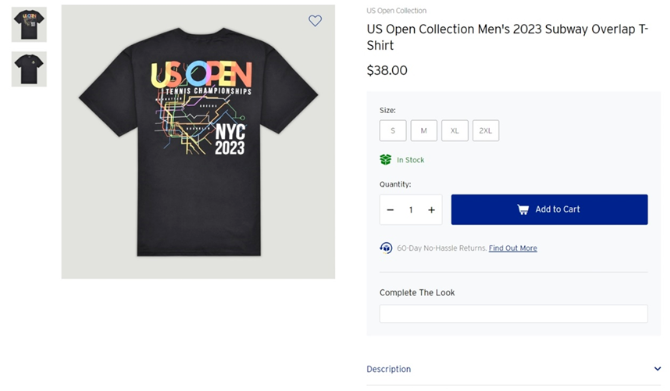Open the US Open Collection brand link

click(x=396, y=11)
